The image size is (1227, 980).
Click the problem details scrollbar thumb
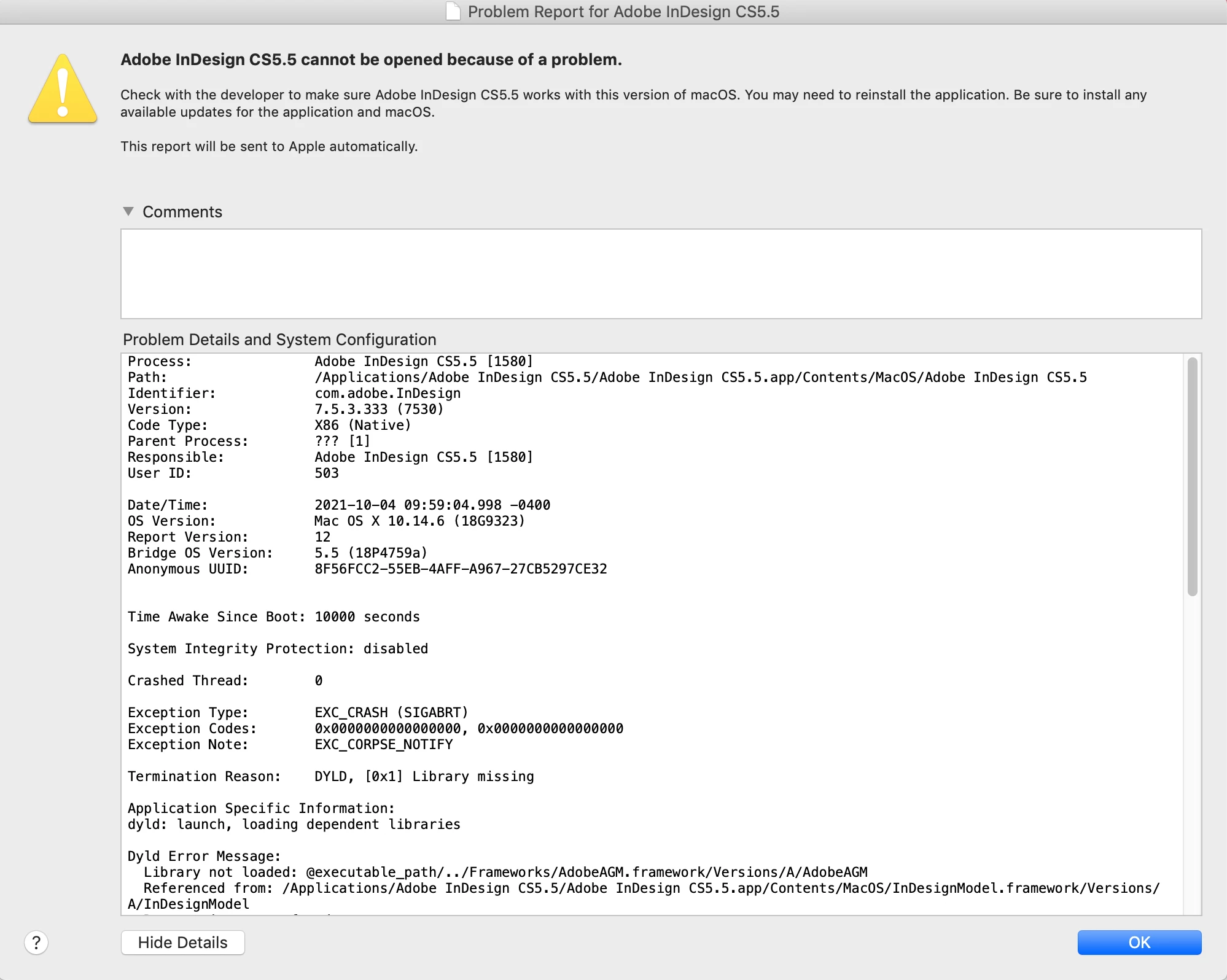[x=1192, y=476]
